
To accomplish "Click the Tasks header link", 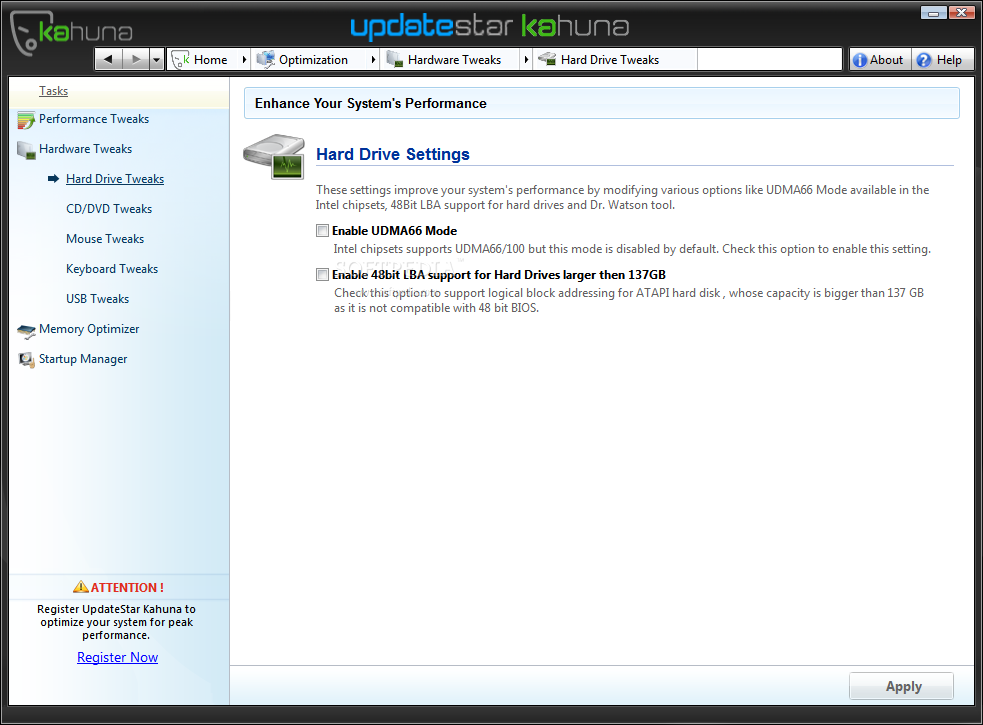I will click(53, 91).
